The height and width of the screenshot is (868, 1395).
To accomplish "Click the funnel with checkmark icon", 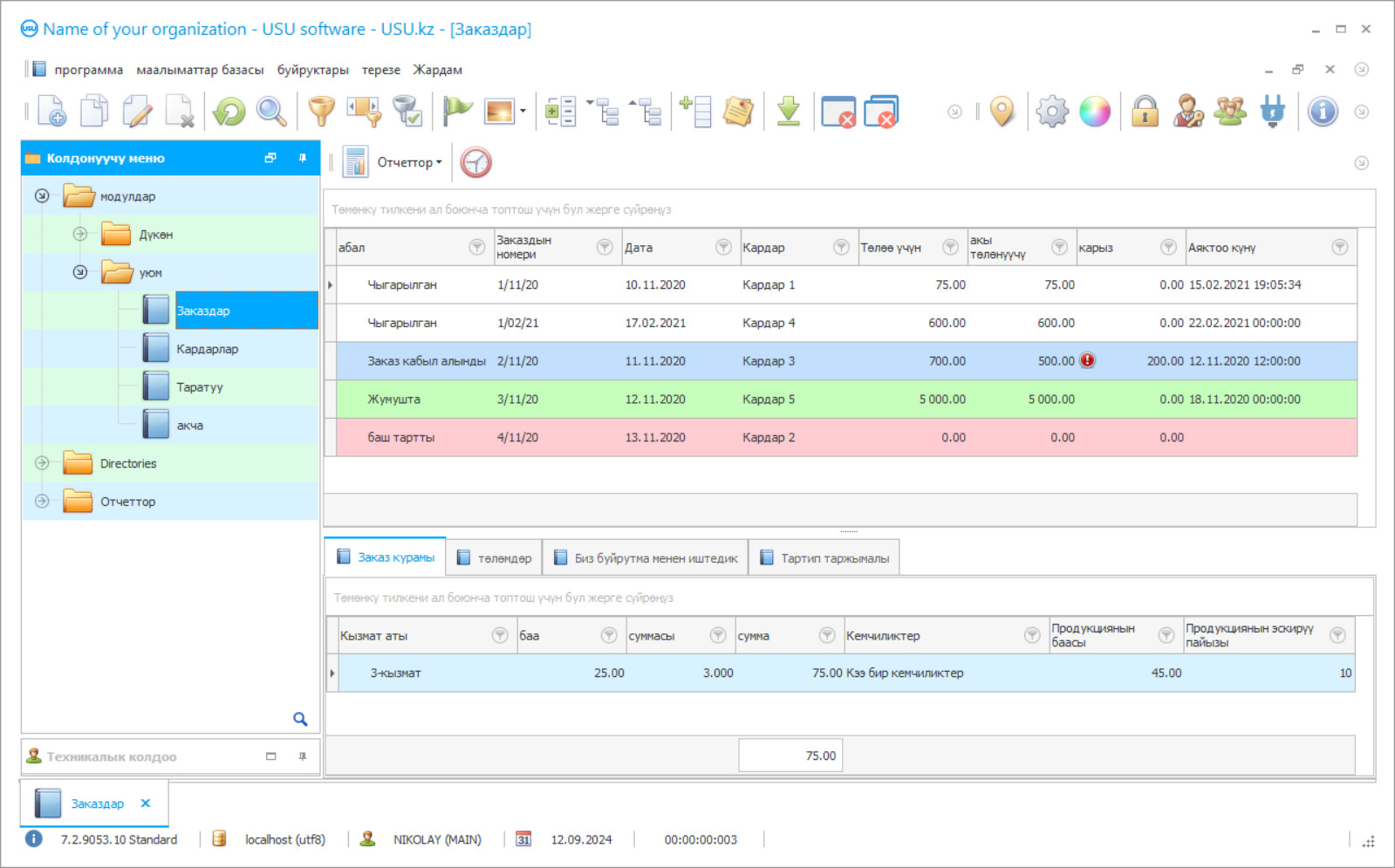I will point(407,112).
